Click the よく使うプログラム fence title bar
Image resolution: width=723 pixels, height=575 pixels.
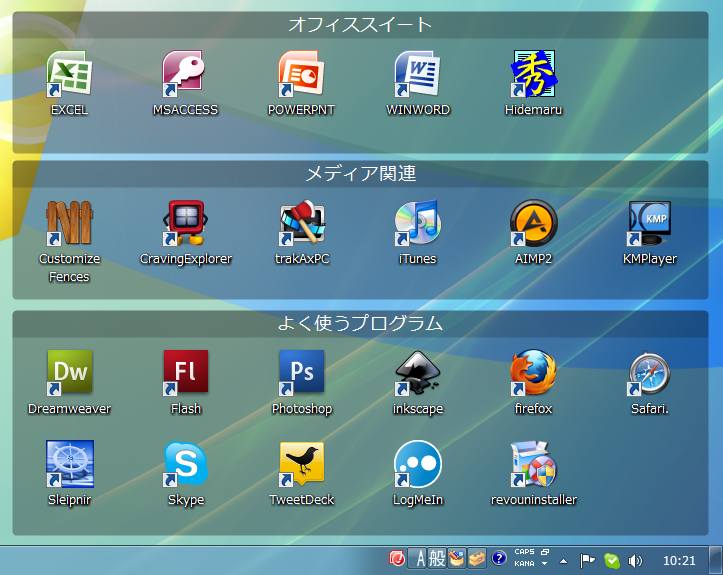[x=360, y=323]
